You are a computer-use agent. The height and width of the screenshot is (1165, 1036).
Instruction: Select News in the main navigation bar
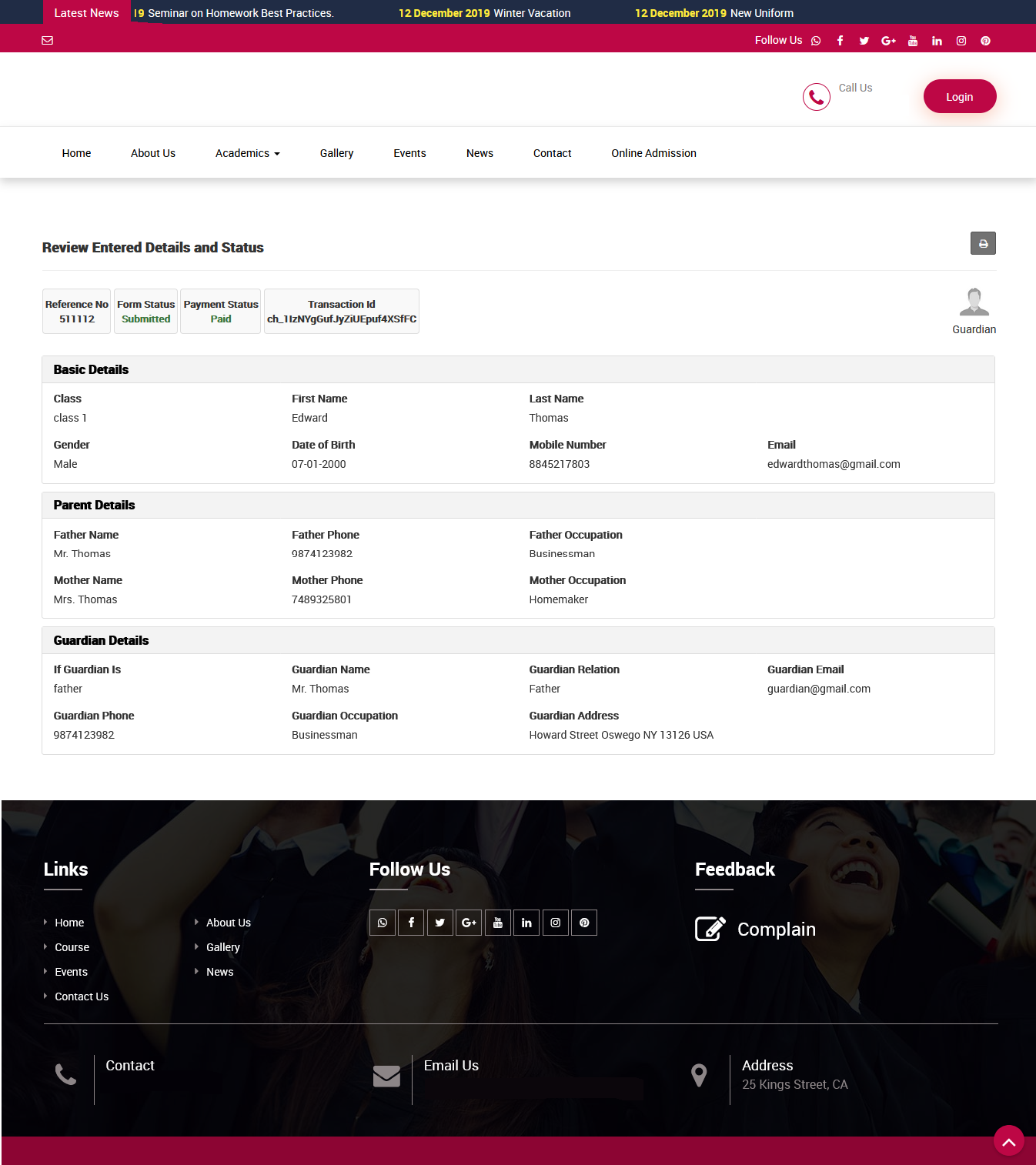[480, 152]
